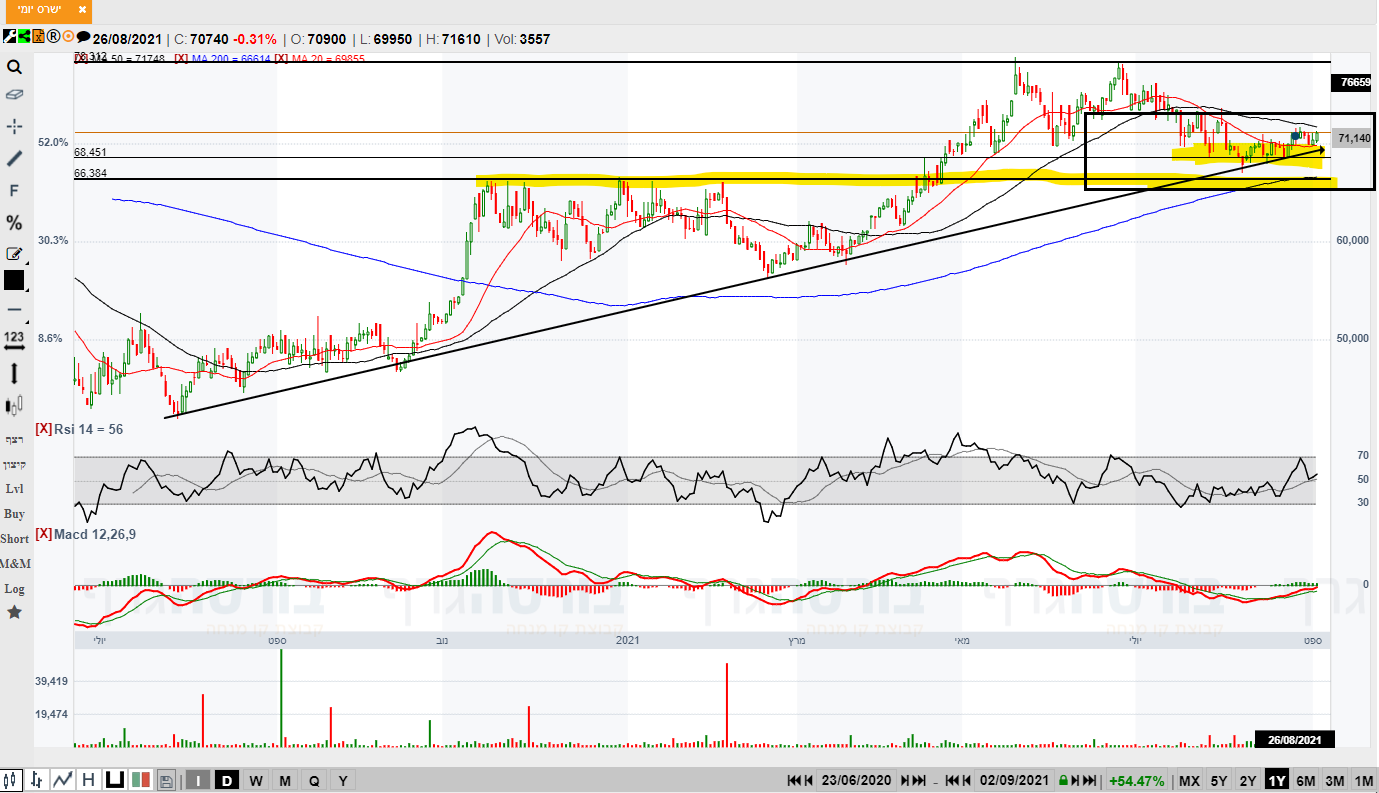Step start date forward one period
The width and height of the screenshot is (1379, 793).
coord(904,780)
